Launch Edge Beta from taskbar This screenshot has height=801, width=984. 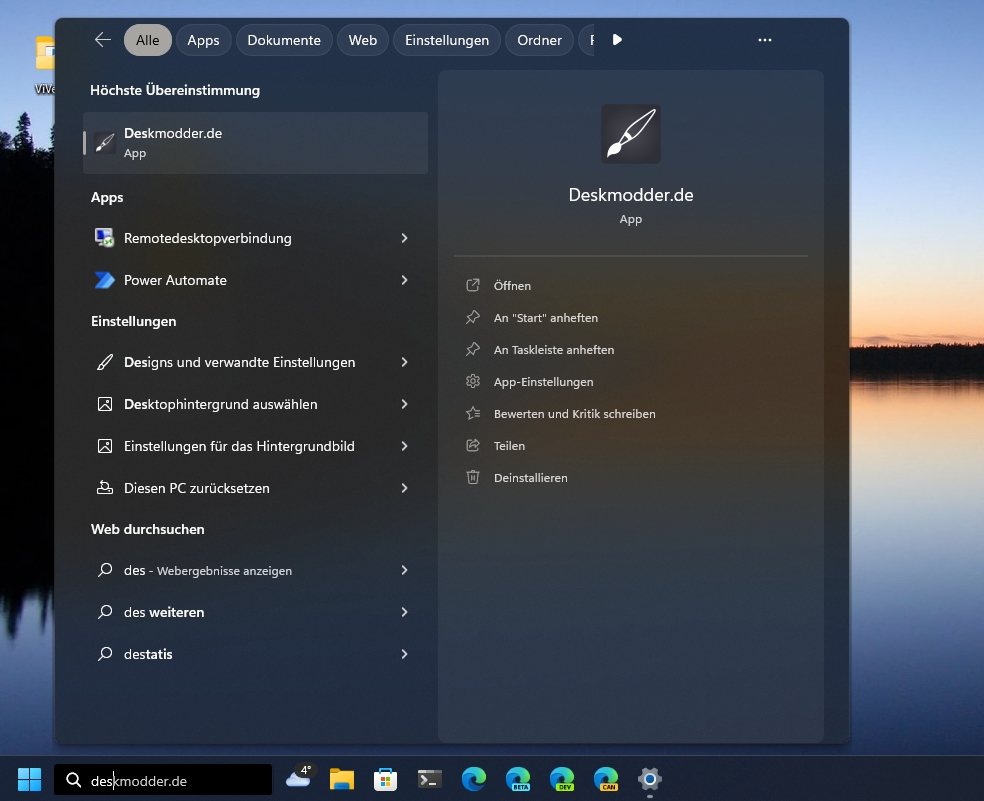click(518, 780)
